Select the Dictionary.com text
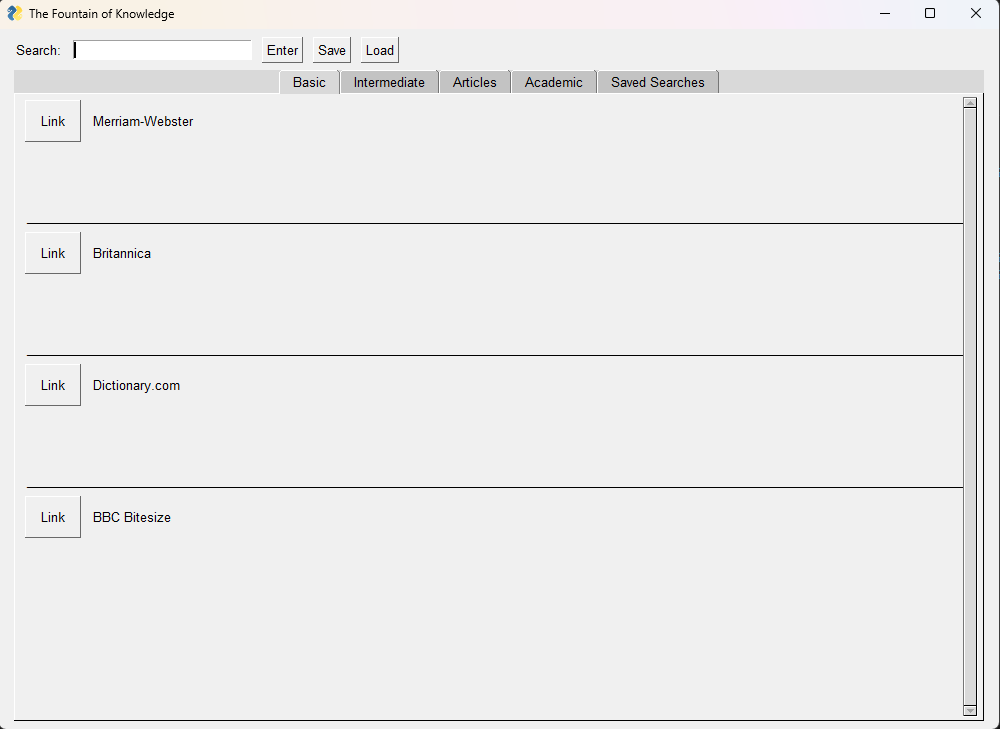1000x729 pixels. (x=136, y=386)
